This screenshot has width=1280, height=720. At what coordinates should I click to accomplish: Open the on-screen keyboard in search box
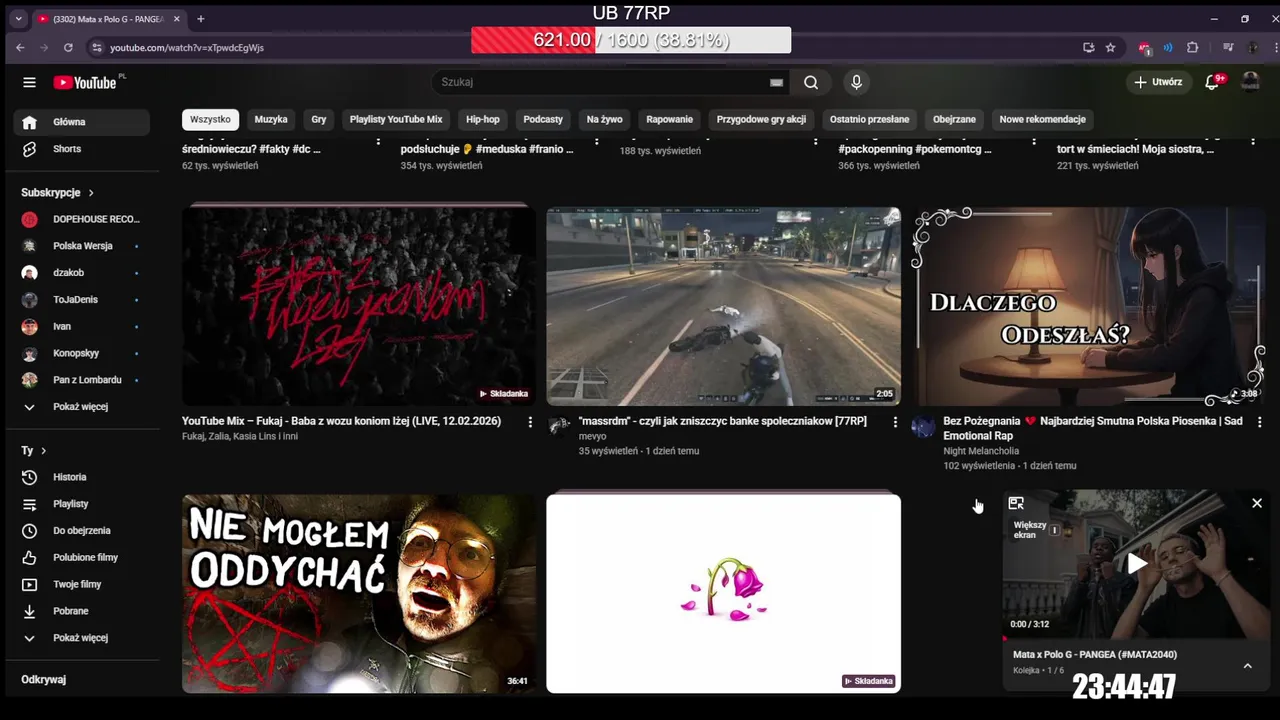[x=776, y=83]
